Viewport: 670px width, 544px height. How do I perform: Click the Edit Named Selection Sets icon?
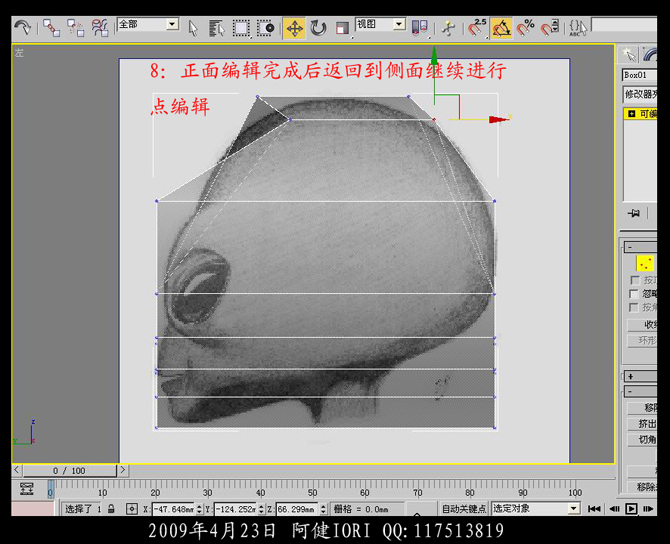pyautogui.click(x=578, y=28)
